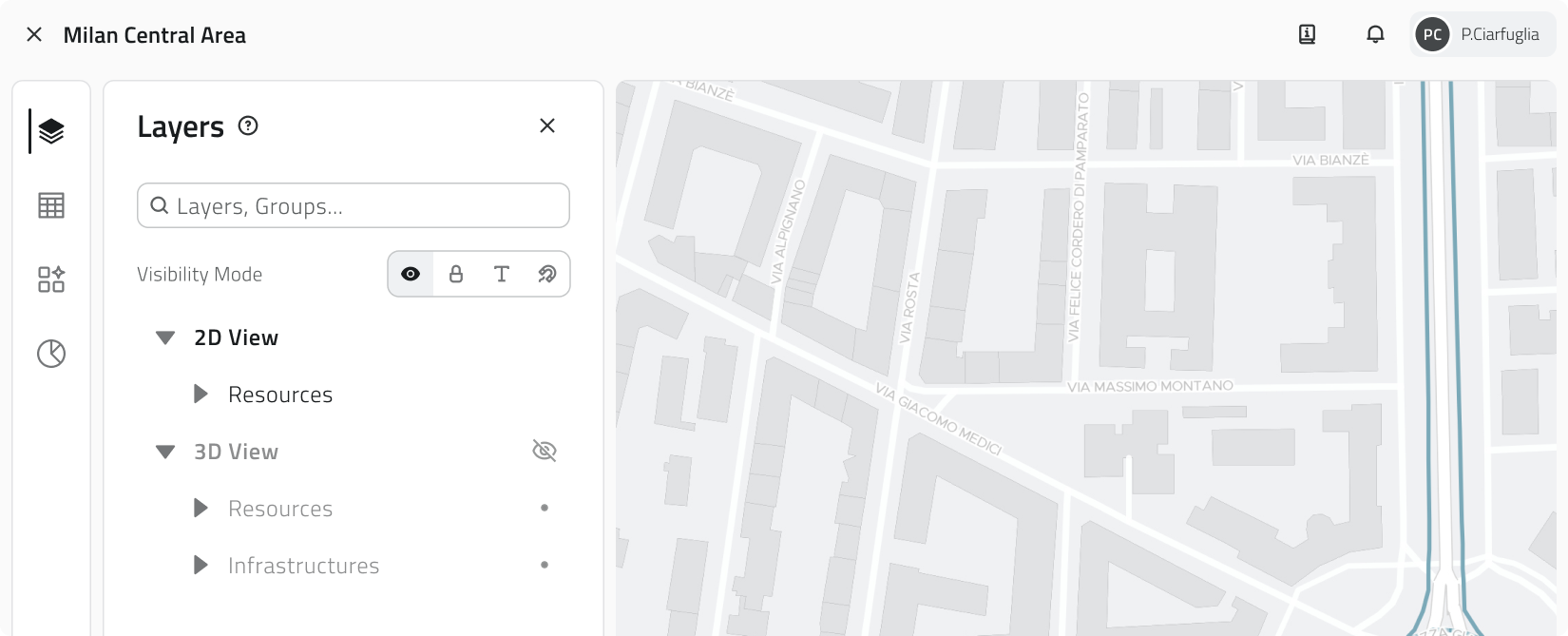Expand the Infrastructures group
The width and height of the screenshot is (1568, 636).
tap(201, 566)
